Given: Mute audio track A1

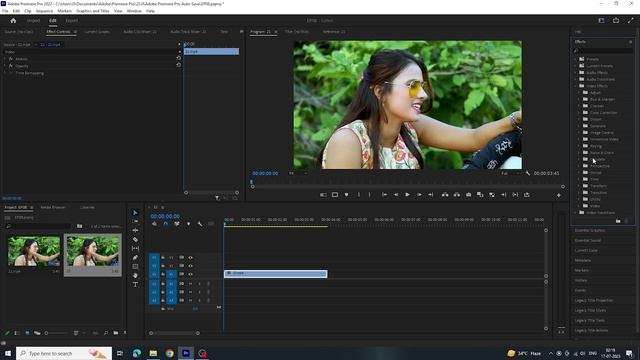Looking at the screenshot, I should click(190, 284).
